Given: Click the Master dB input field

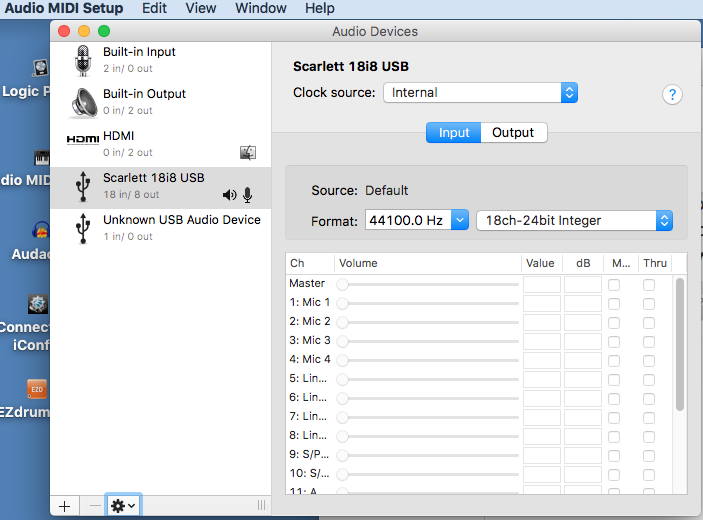Looking at the screenshot, I should 583,285.
